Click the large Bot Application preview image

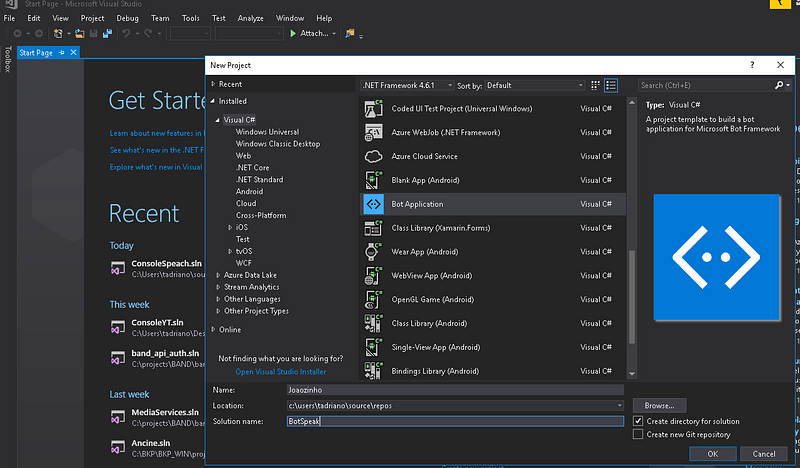pos(716,257)
